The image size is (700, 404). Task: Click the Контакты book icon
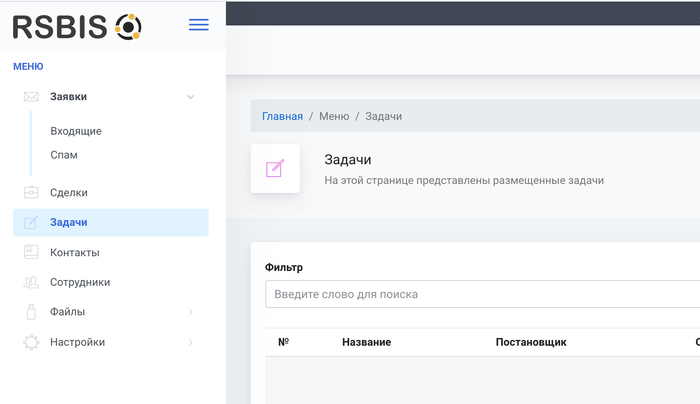pos(31,252)
